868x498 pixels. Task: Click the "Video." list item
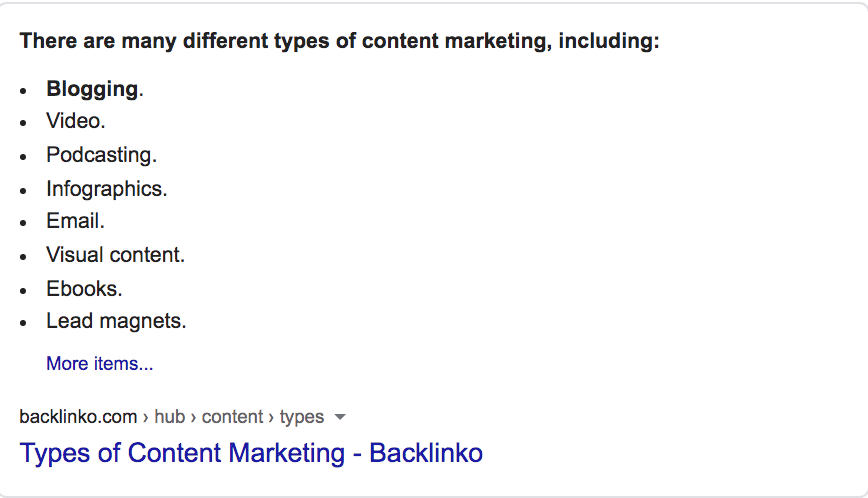click(x=76, y=121)
